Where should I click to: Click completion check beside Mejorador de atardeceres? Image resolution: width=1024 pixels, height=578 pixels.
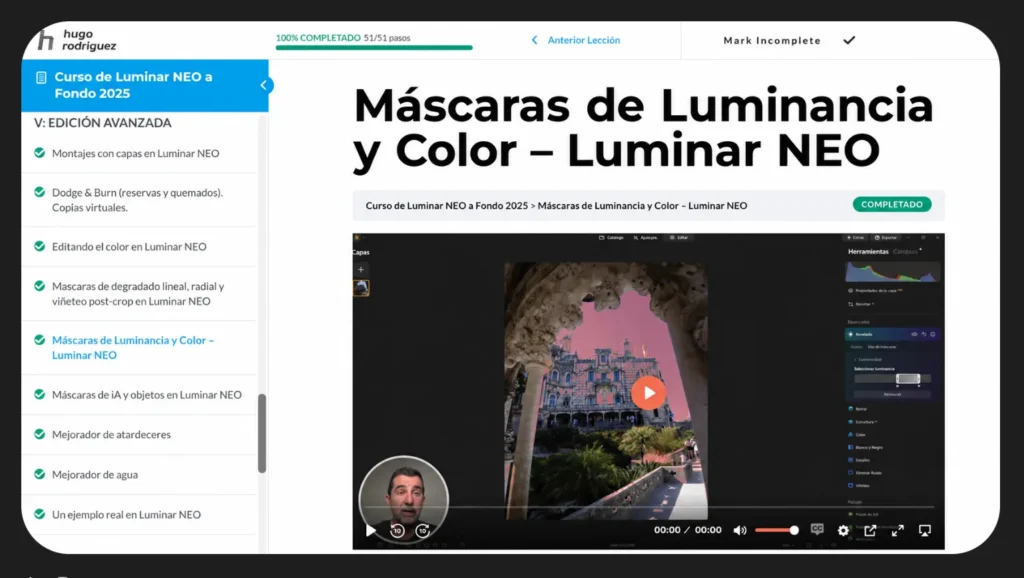(x=40, y=434)
